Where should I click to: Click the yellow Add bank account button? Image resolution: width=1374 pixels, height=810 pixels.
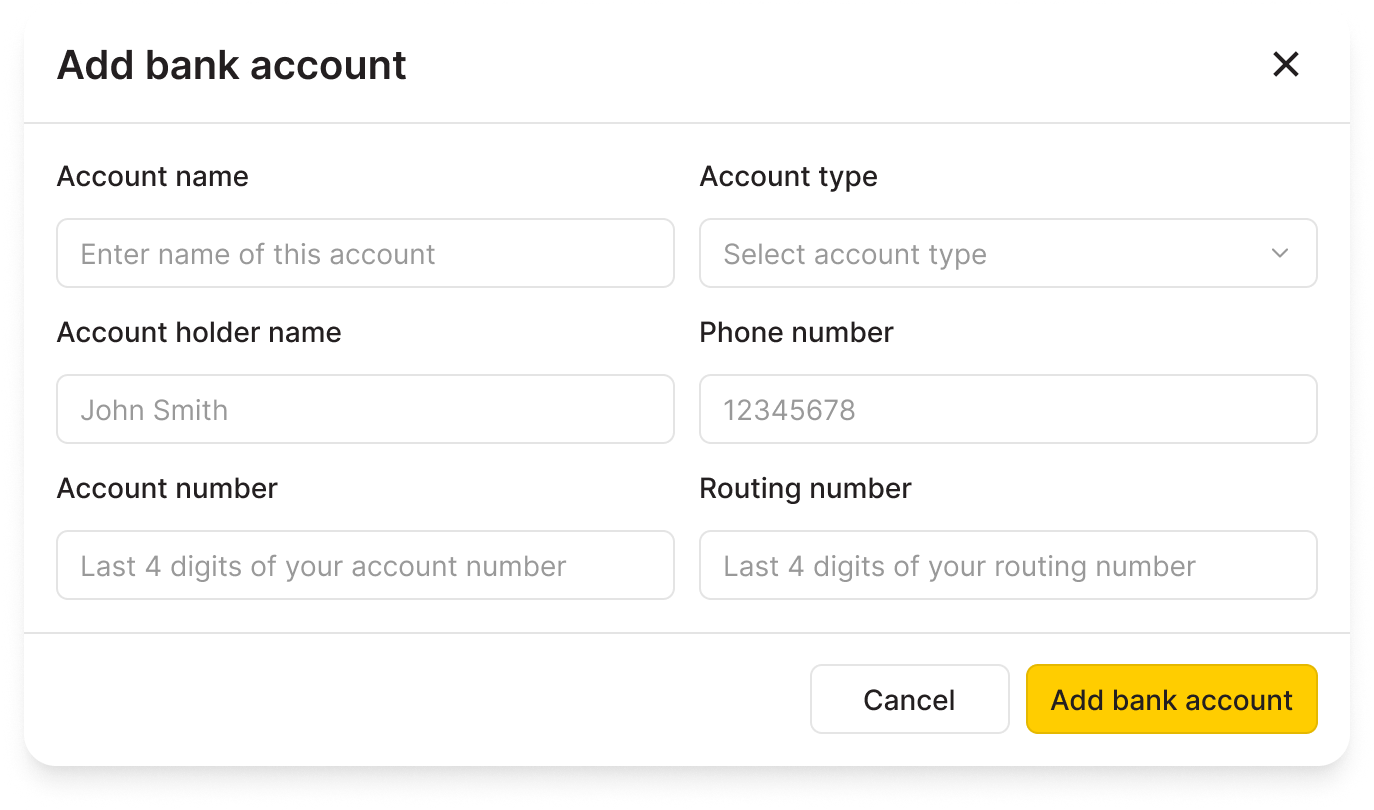point(1171,700)
